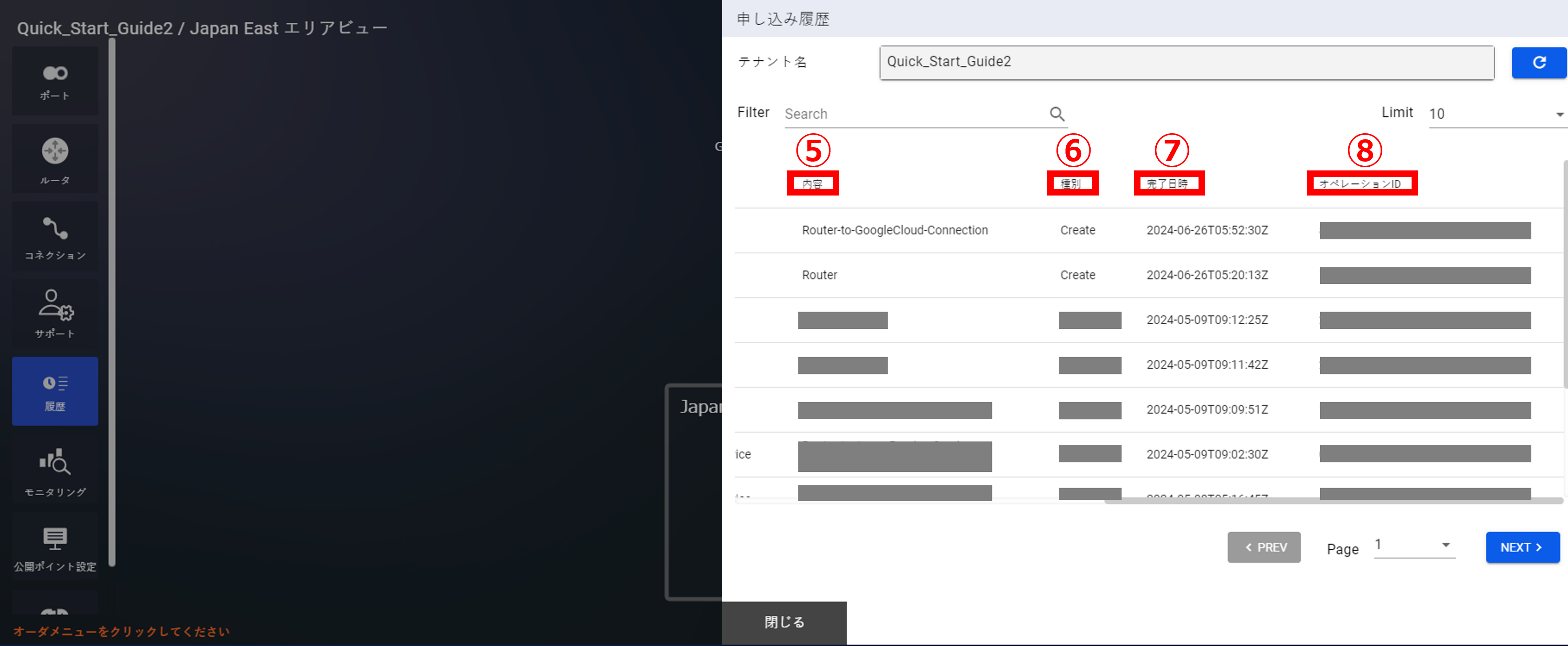Viewport: 1568px width, 646px height.
Task: Sort by 完了日時 column header
Action: coord(1167,183)
